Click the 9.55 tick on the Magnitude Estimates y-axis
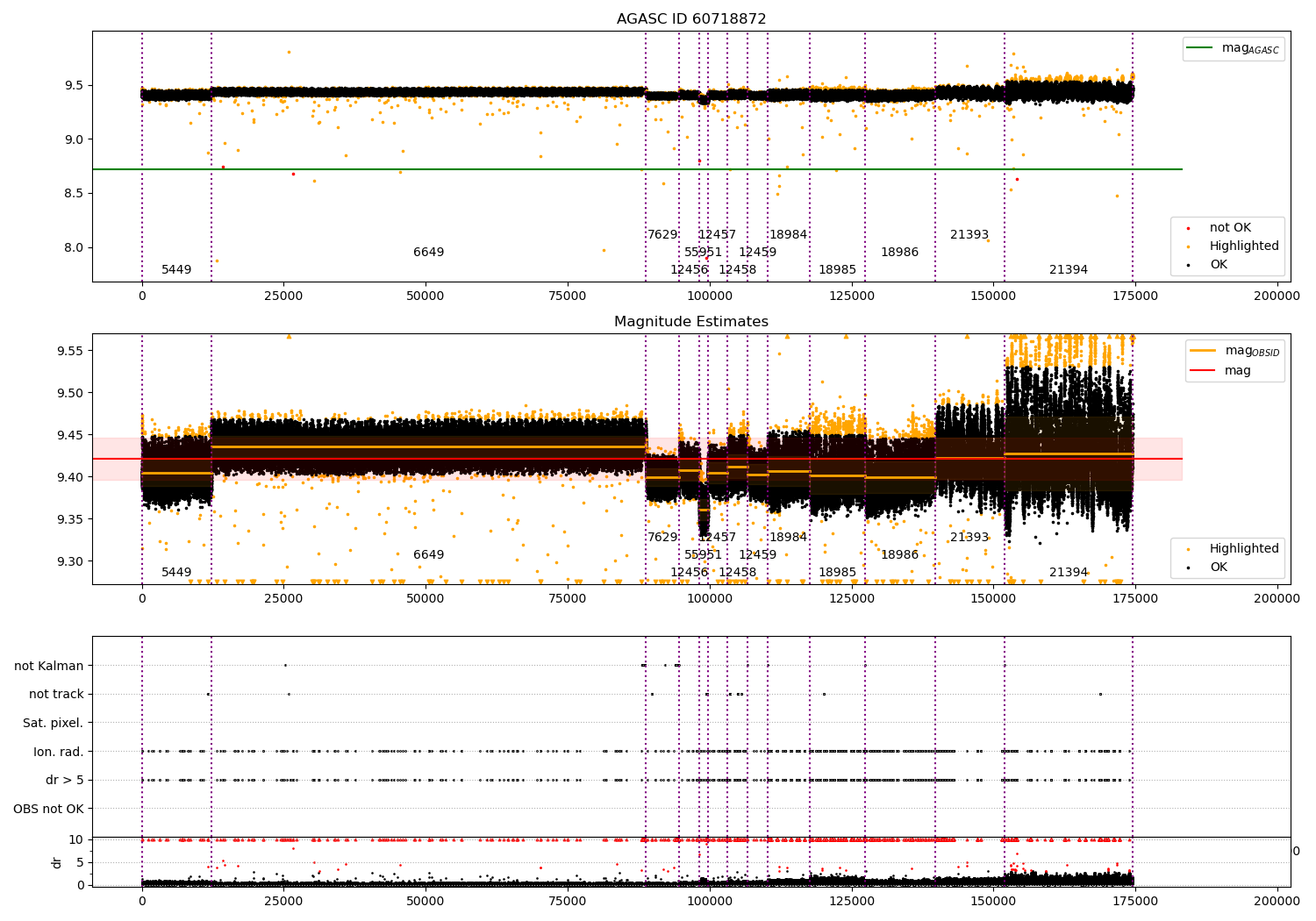This screenshot has width=1316, height=921. click(69, 351)
